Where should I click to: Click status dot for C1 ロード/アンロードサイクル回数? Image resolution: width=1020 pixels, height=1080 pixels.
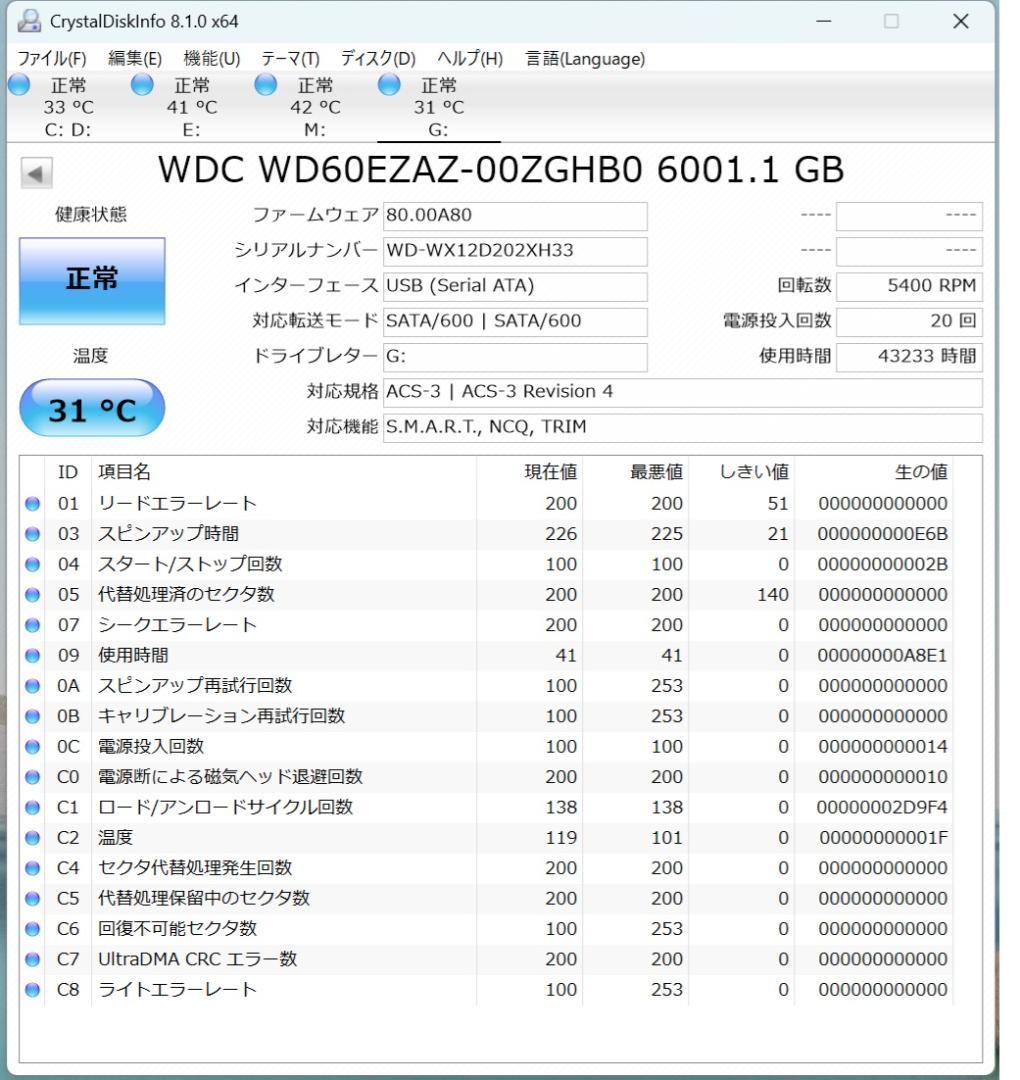click(32, 807)
